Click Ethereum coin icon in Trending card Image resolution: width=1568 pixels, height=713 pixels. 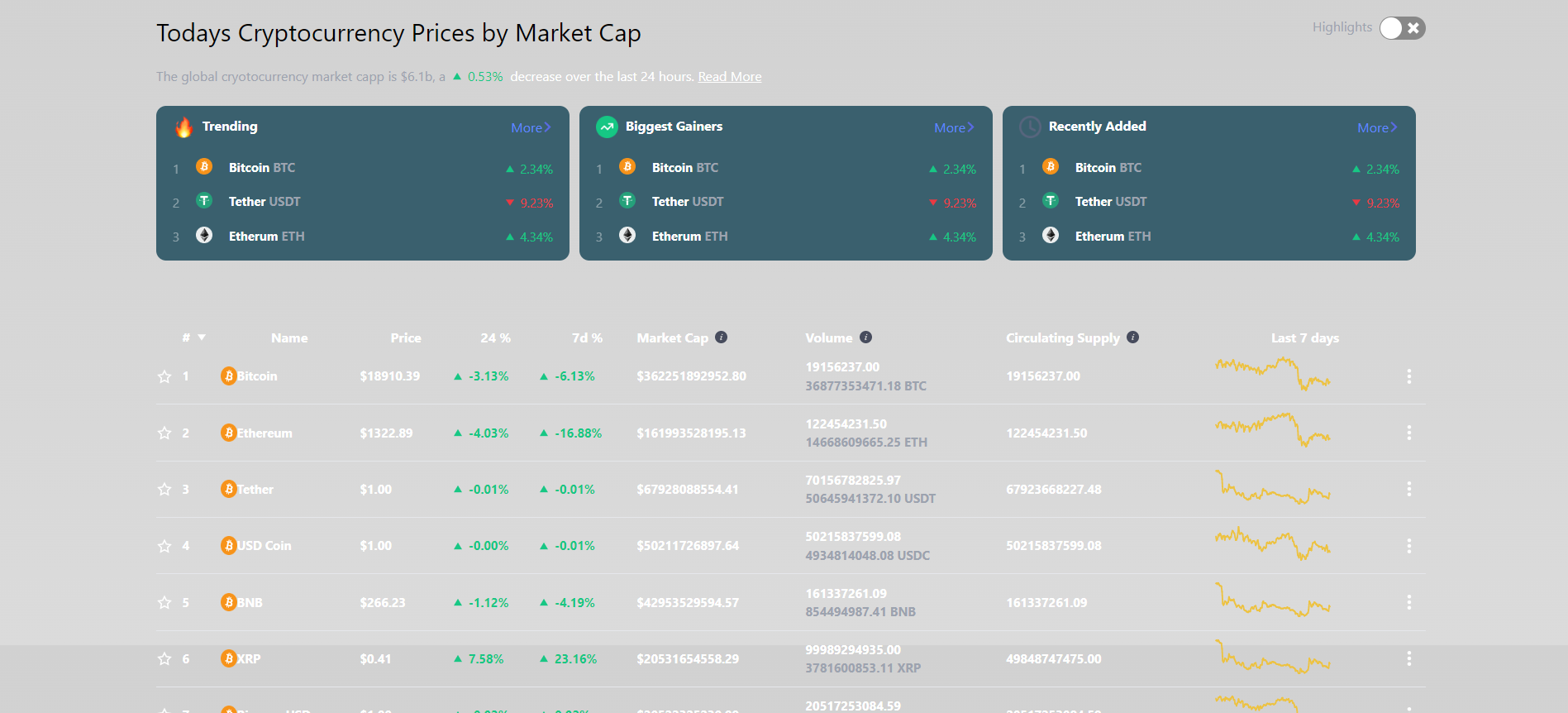[x=204, y=235]
